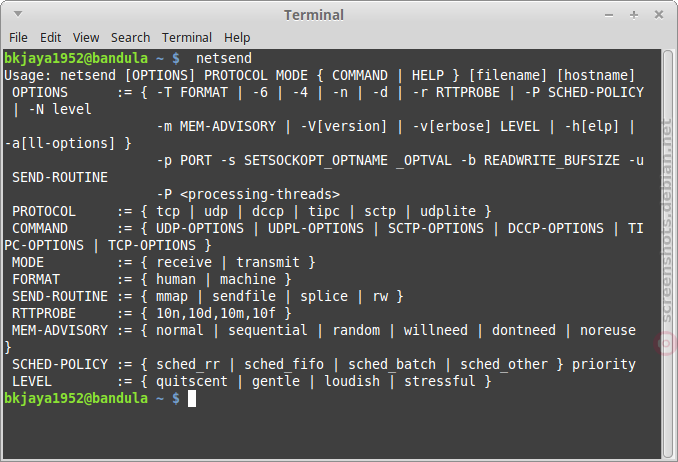The image size is (678, 462).
Task: Open the File menu
Action: tap(18, 38)
